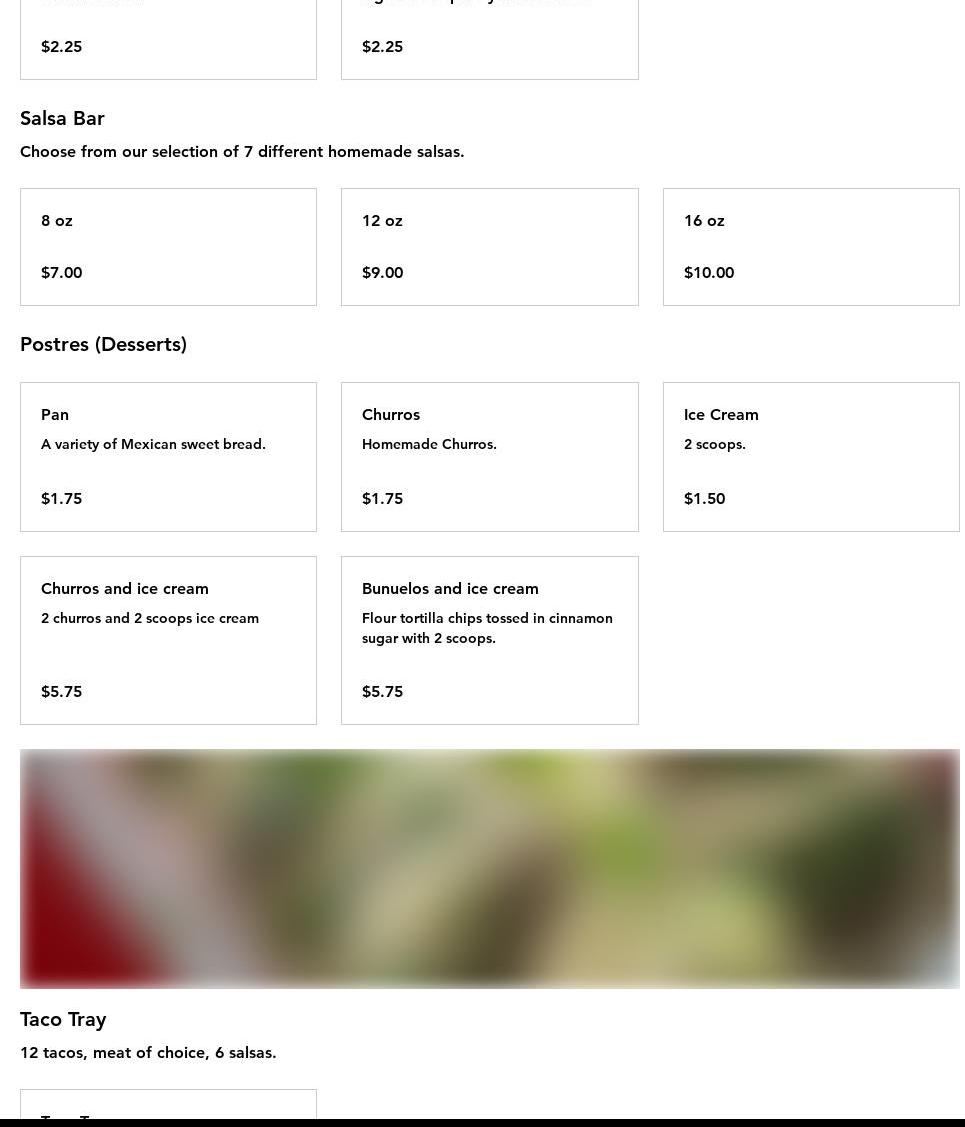Click the Salsa Bar section heading
Image resolution: width=965 pixels, height=1127 pixels.
(x=62, y=118)
